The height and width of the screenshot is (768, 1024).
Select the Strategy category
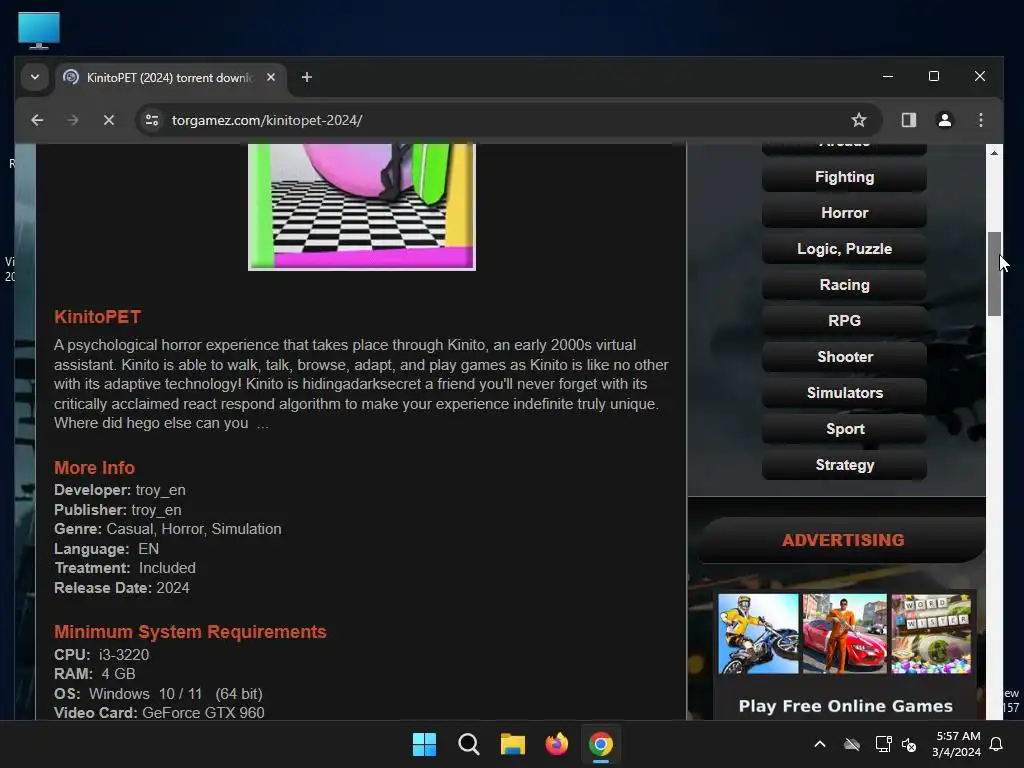point(844,465)
